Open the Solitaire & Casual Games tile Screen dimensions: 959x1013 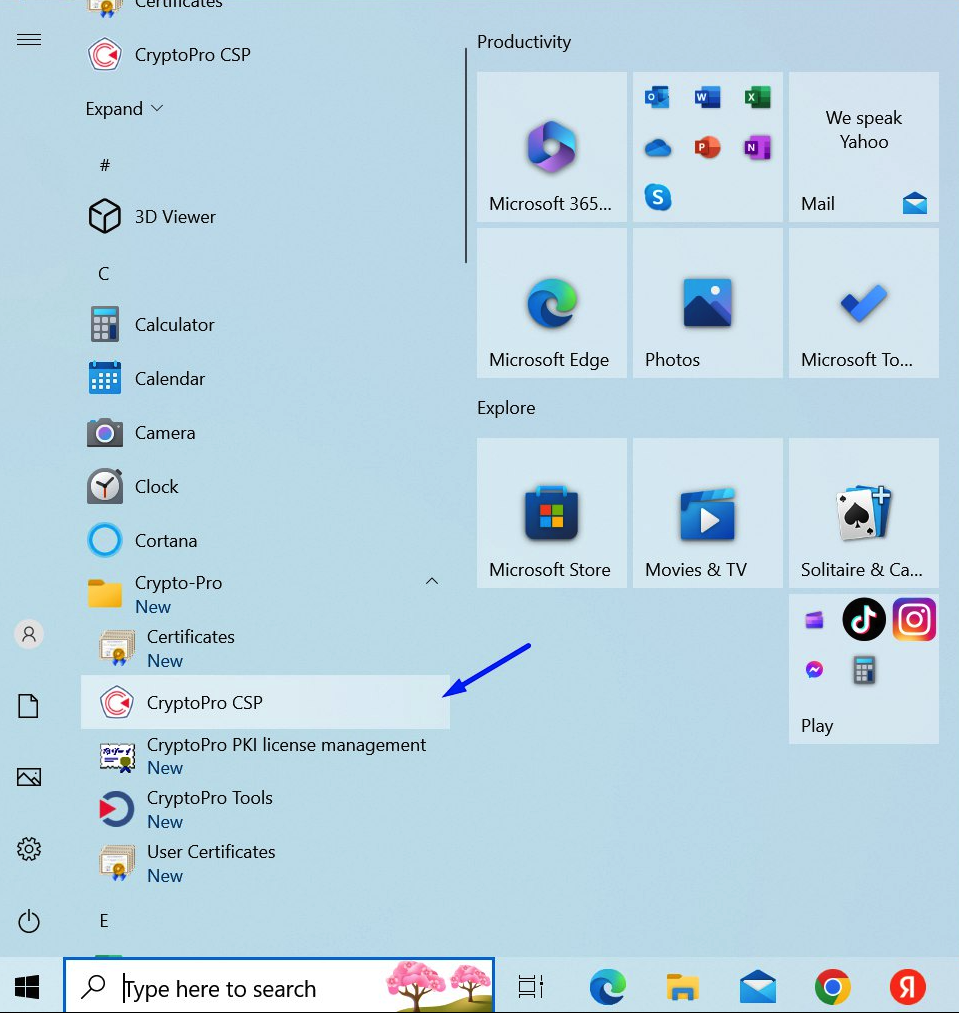[x=863, y=513]
